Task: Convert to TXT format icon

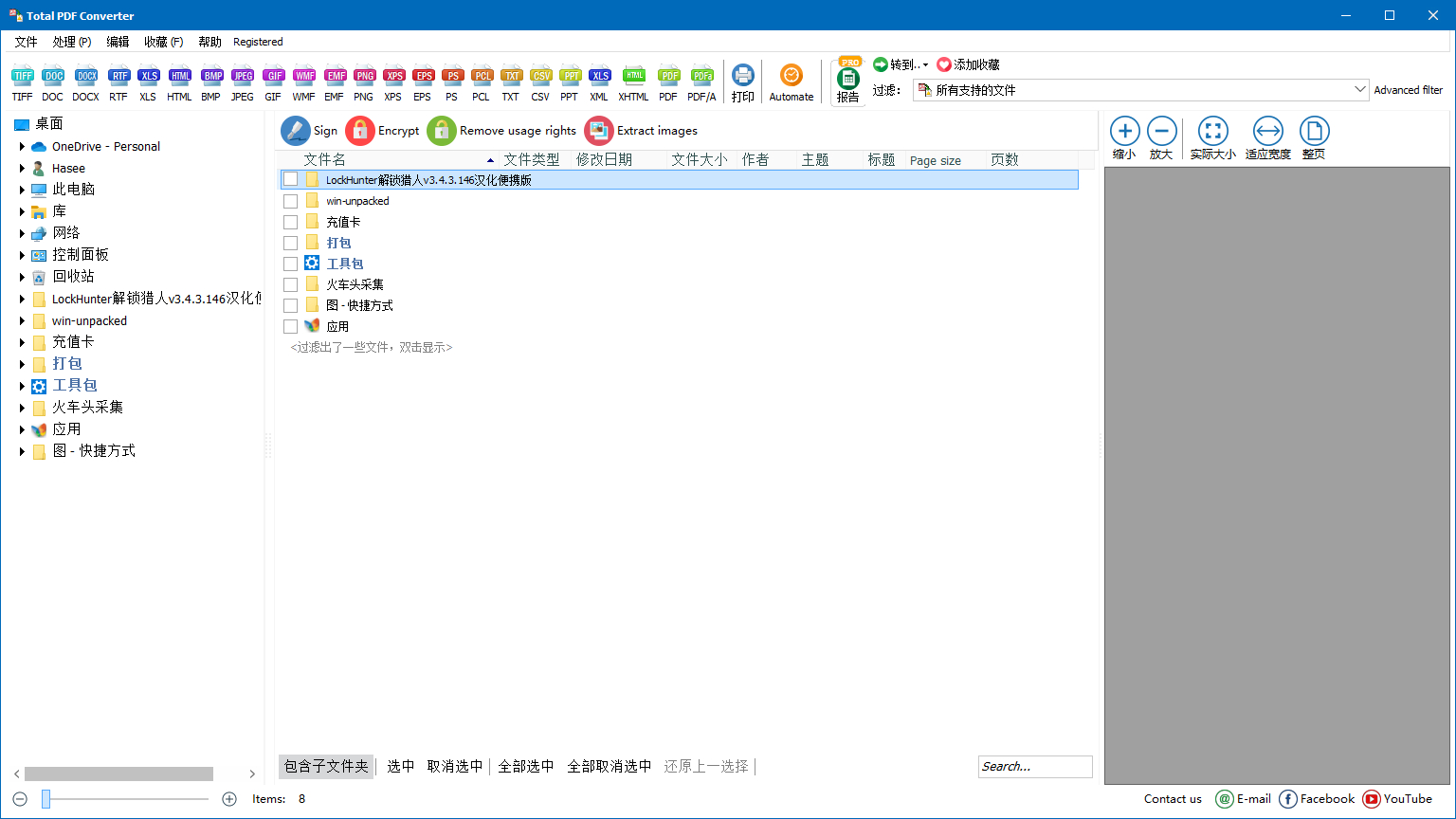Action: [x=511, y=83]
